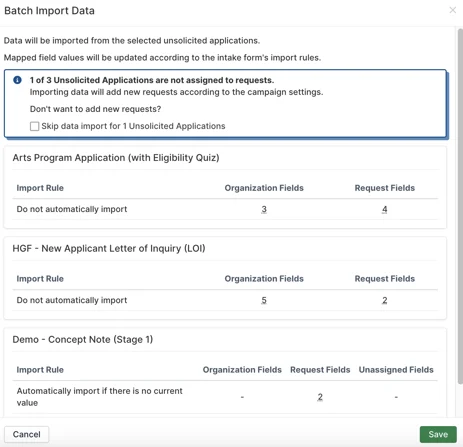Click the Cancel button
This screenshot has height=447, width=463.
tap(27, 434)
